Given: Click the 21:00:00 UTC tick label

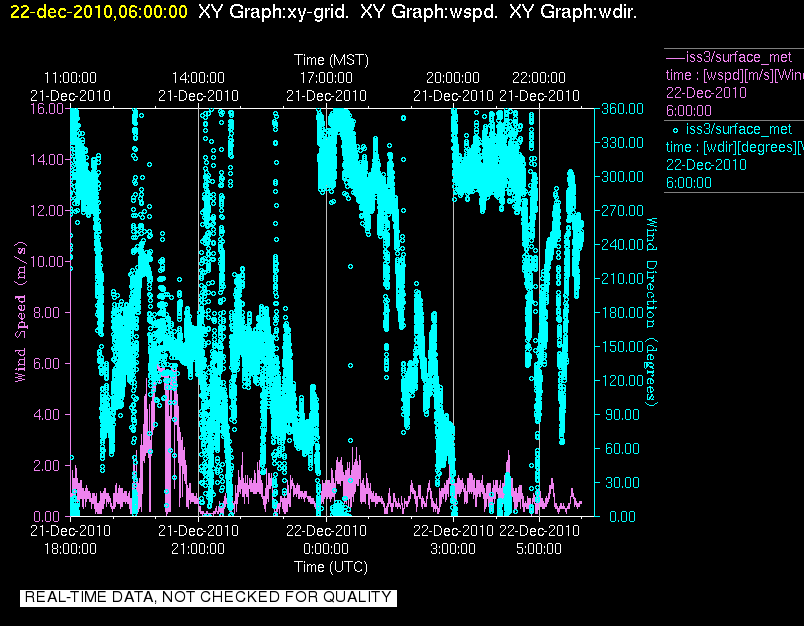Looking at the screenshot, I should (x=198, y=549).
